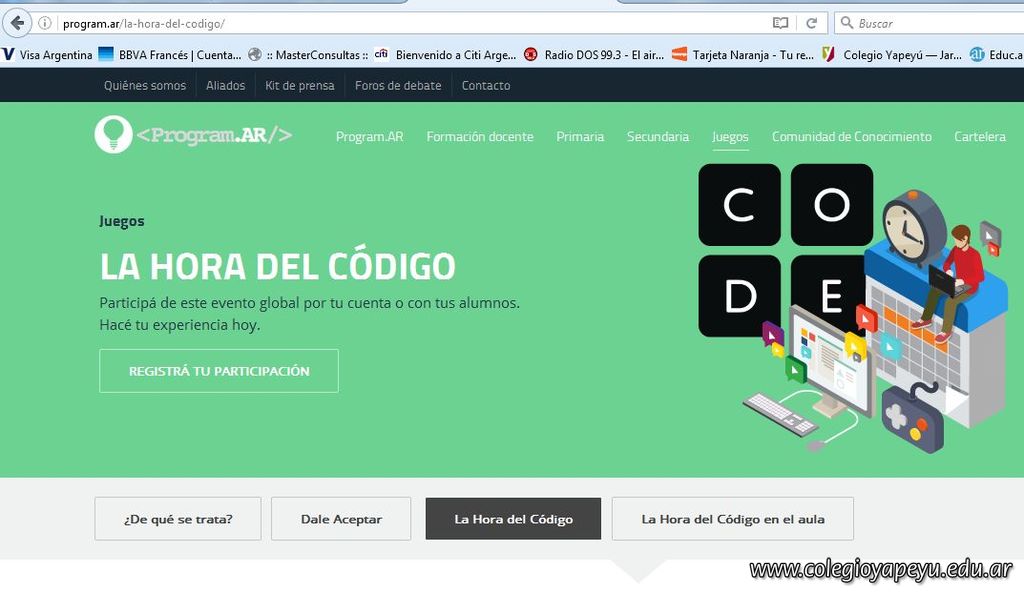Open the BBVA Francés bookmark
This screenshot has height=593, width=1024.
point(170,55)
